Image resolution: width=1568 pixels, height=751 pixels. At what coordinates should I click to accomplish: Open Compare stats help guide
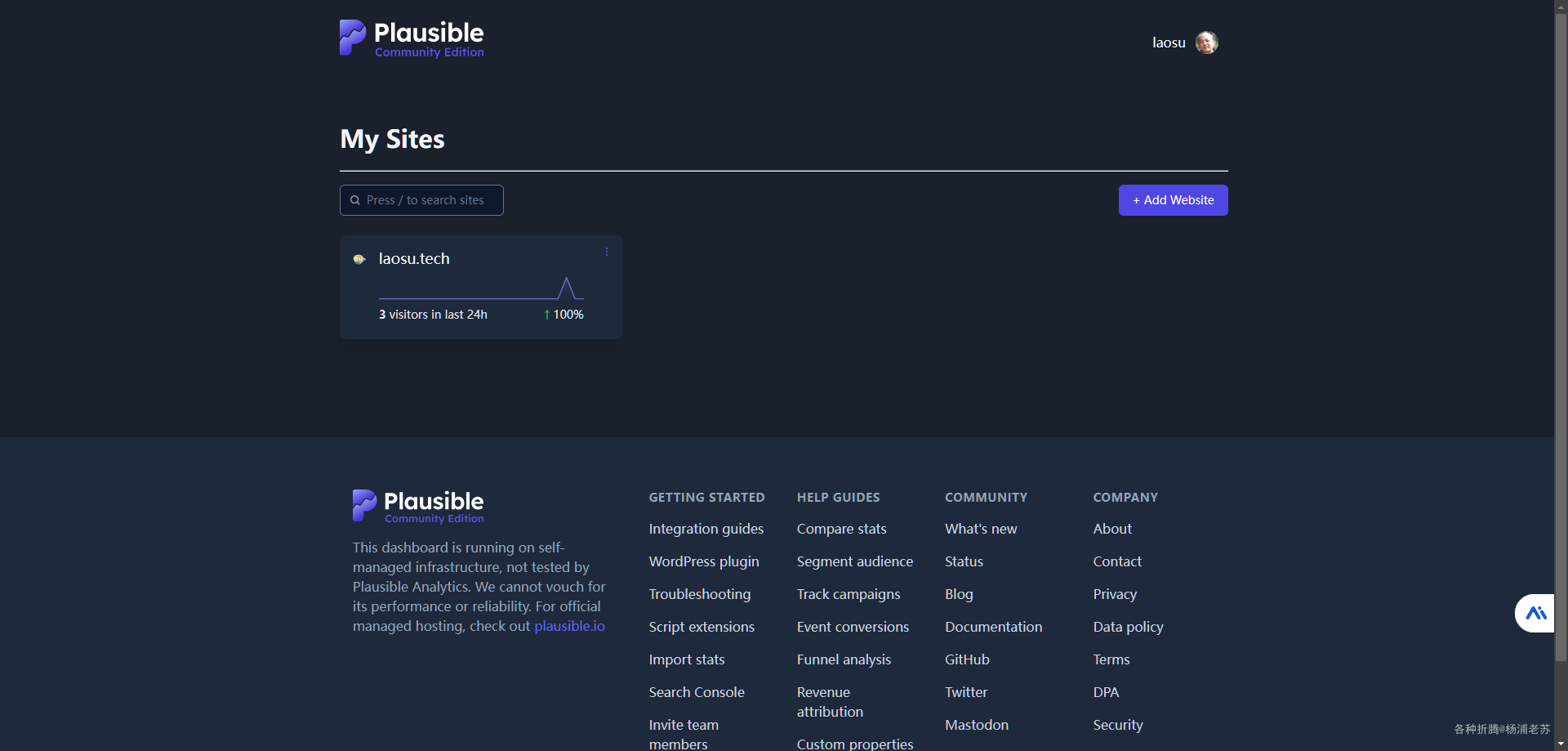tap(842, 529)
